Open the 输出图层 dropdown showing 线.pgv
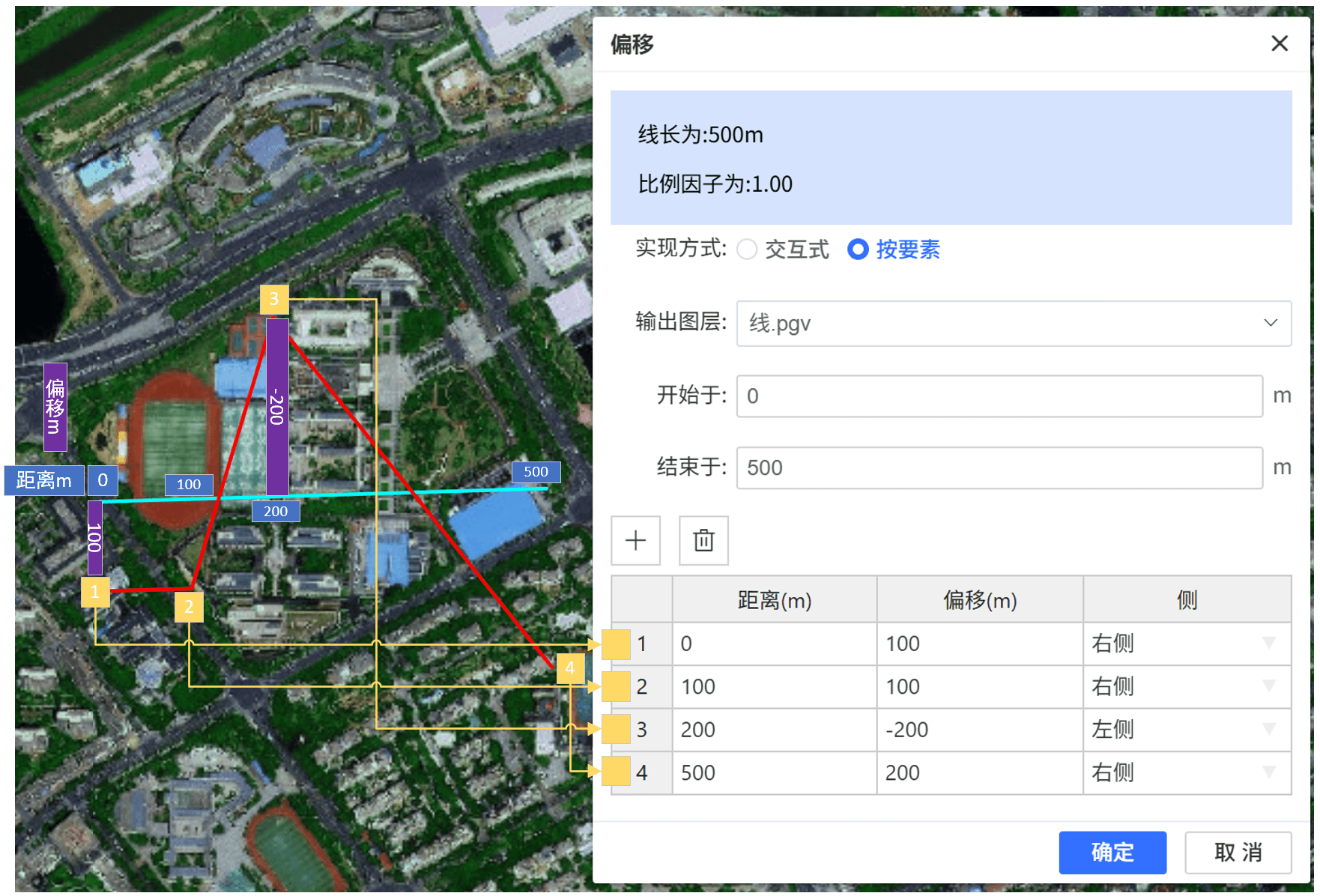1320x896 pixels. [1014, 324]
